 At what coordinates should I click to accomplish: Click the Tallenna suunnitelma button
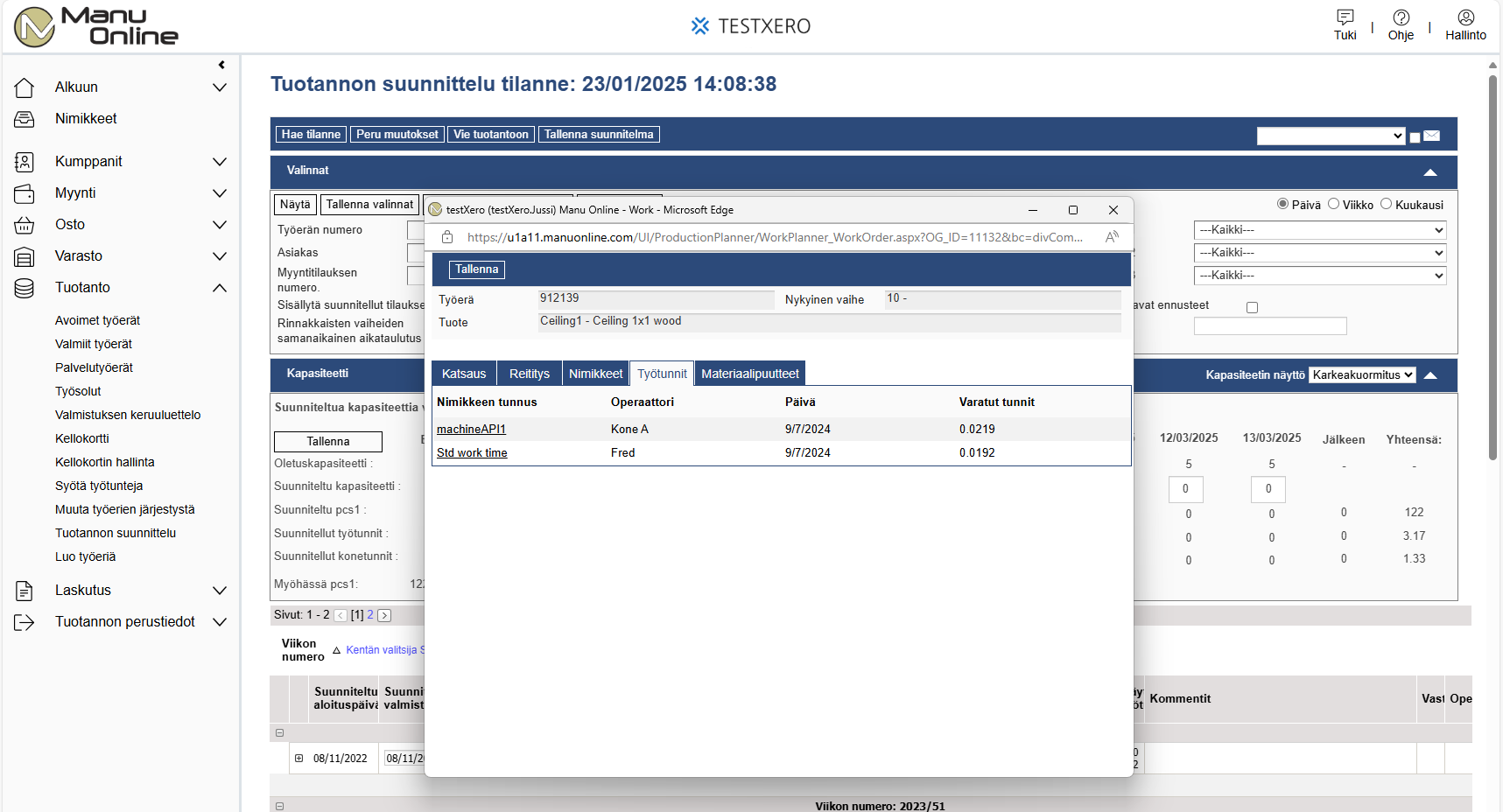(x=599, y=135)
